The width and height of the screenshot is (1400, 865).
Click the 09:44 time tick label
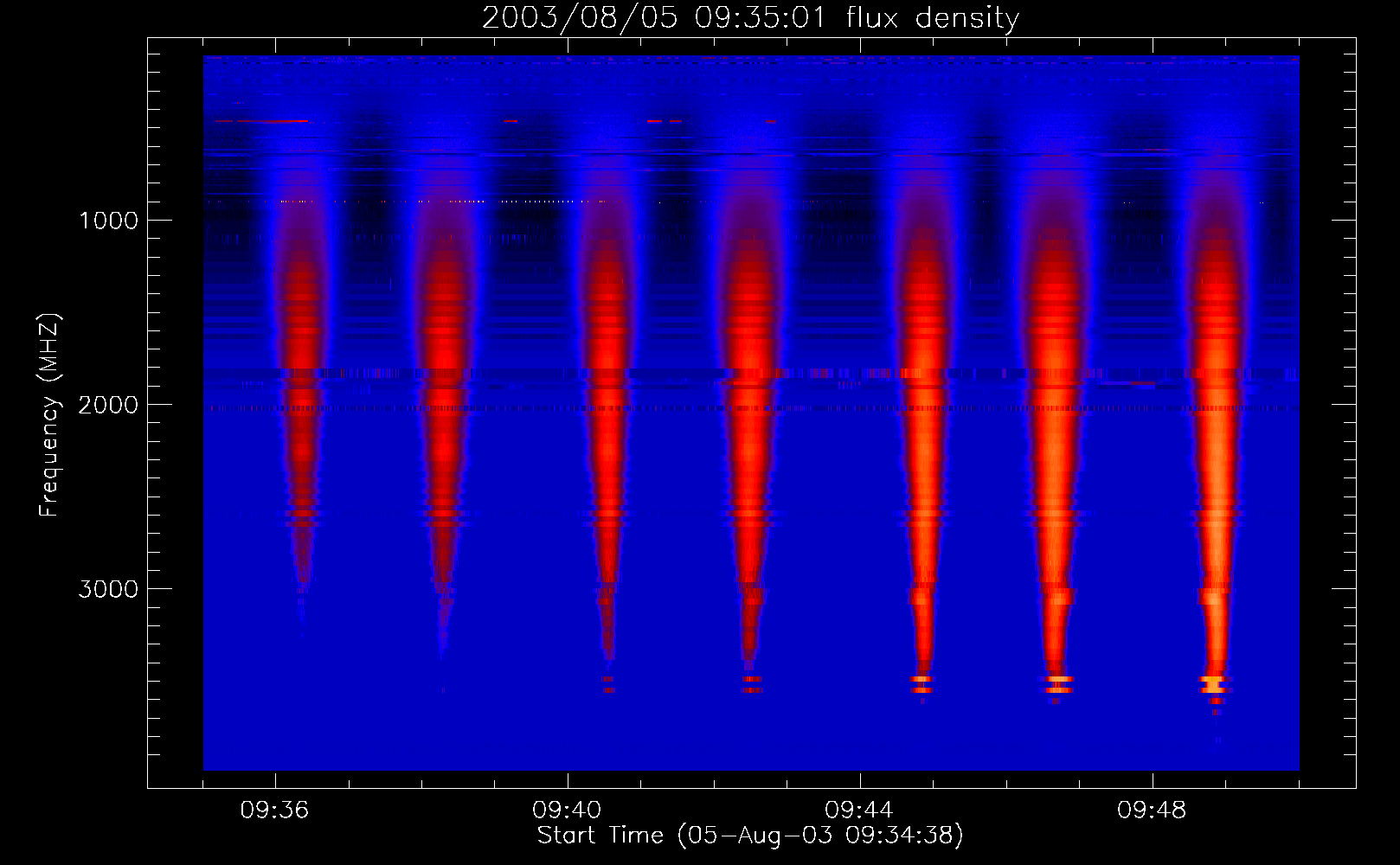point(859,811)
